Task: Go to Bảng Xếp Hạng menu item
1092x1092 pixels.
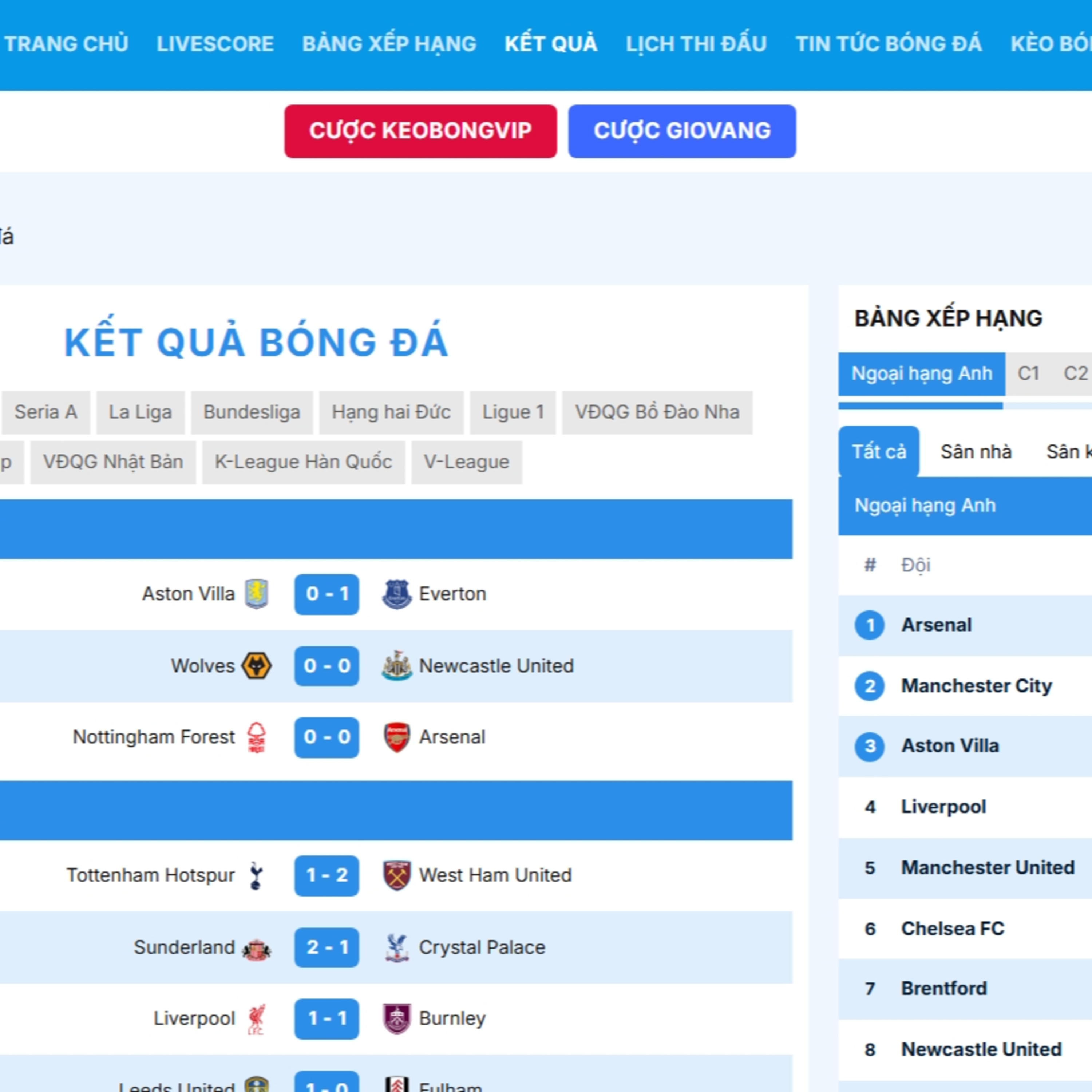Action: (389, 44)
